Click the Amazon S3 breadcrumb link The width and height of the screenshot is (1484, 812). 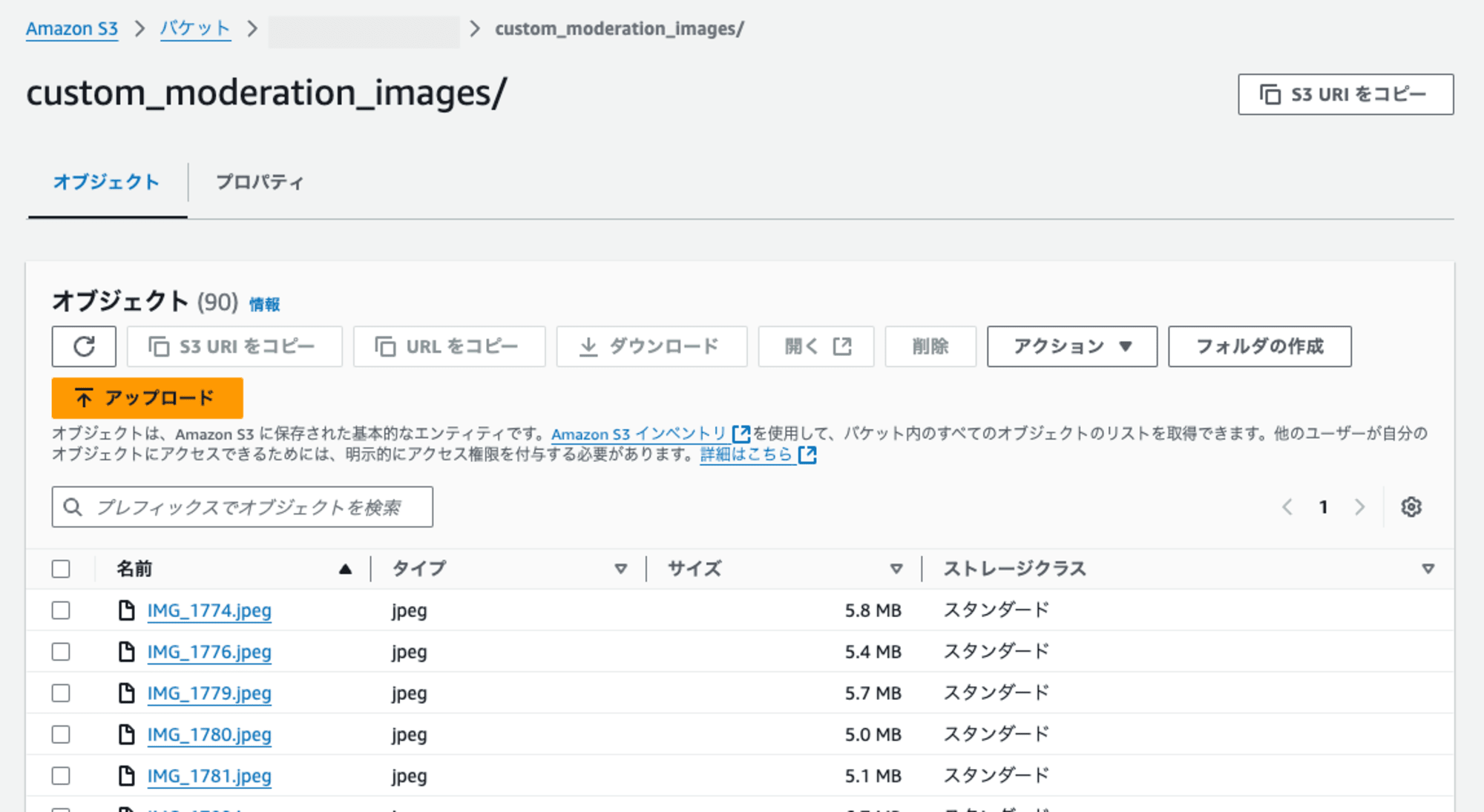[72, 29]
